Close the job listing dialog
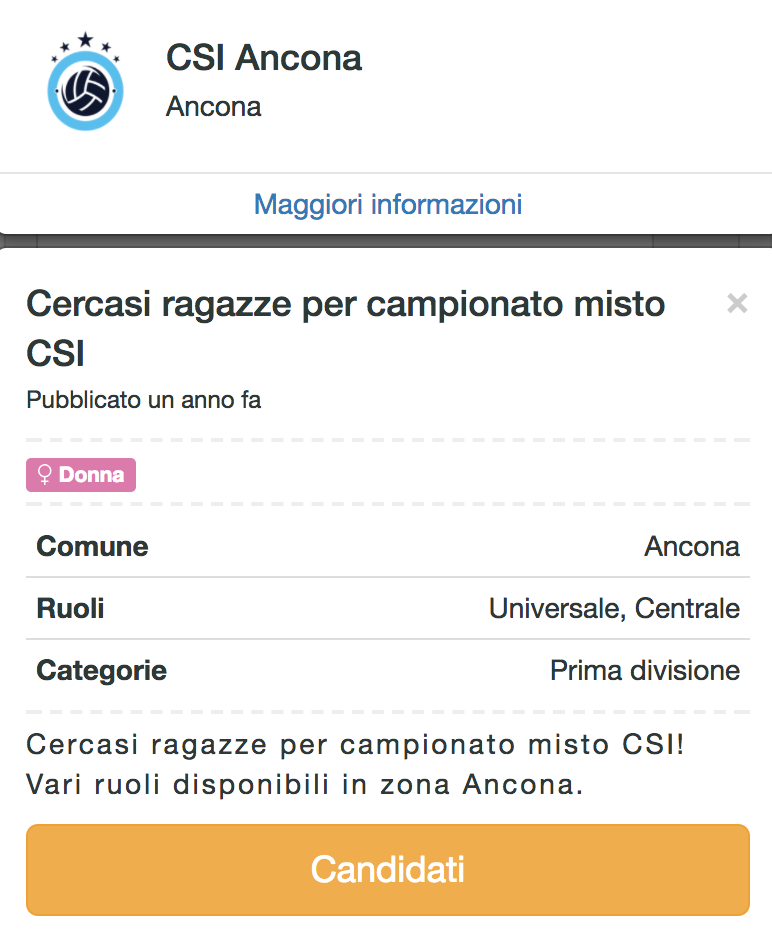This screenshot has width=772, height=937. coord(737,304)
